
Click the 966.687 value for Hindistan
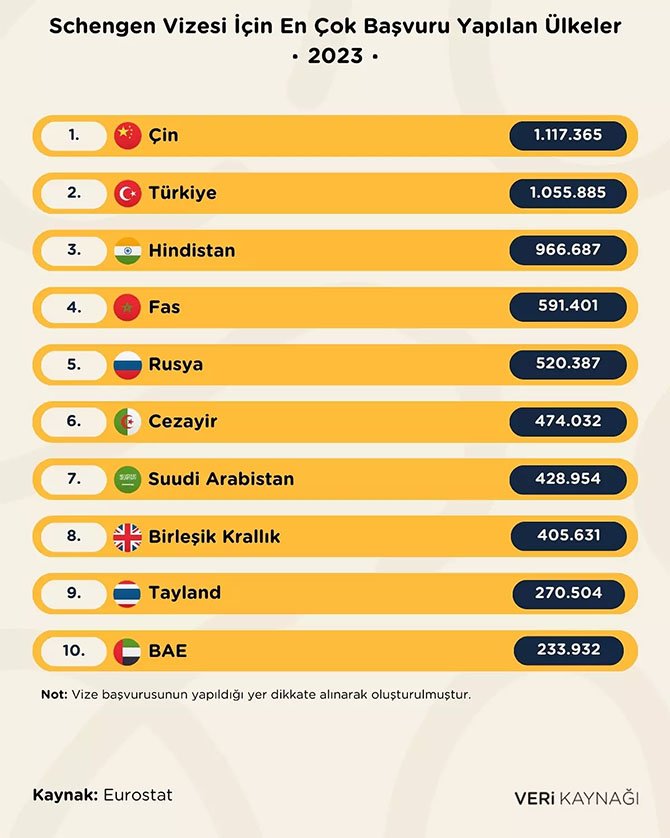[568, 250]
